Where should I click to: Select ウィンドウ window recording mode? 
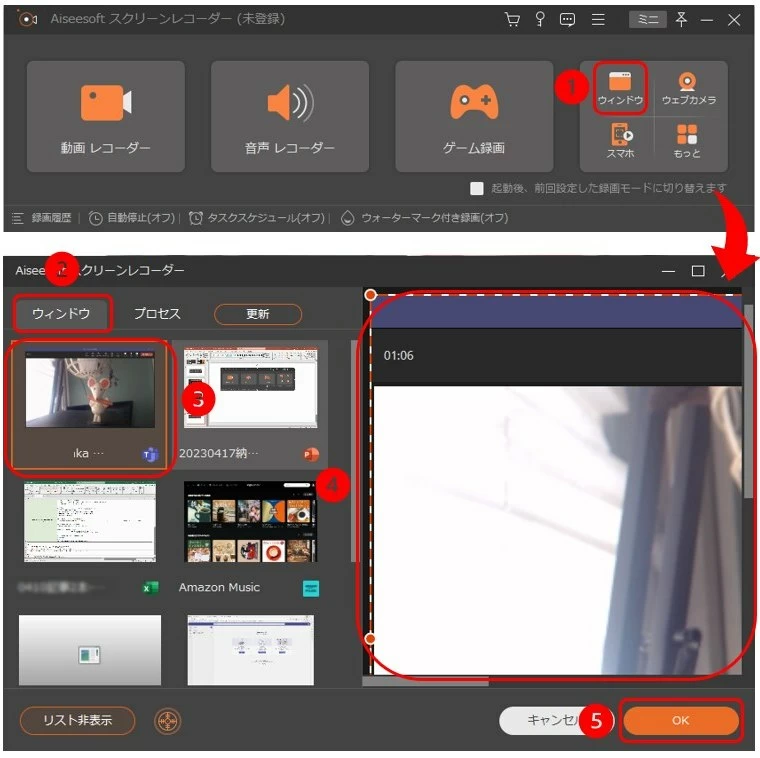[x=620, y=88]
